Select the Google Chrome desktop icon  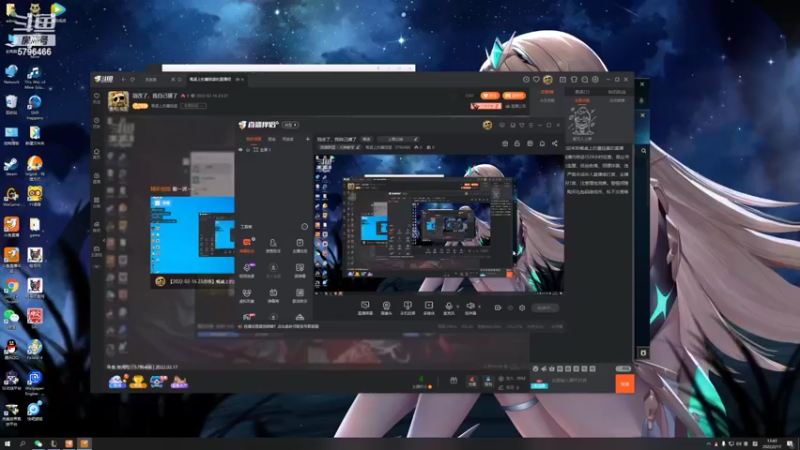[12, 289]
